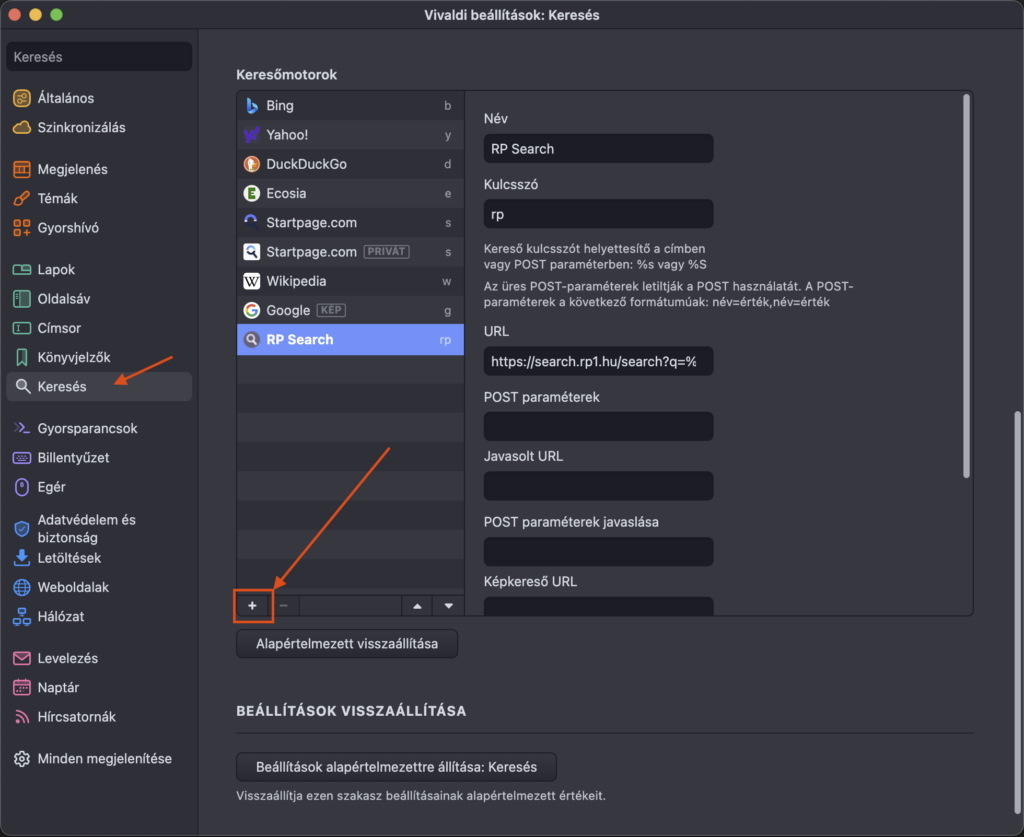Click Alapértelmezett visszaállítása button
Image resolution: width=1024 pixels, height=837 pixels.
coord(347,644)
